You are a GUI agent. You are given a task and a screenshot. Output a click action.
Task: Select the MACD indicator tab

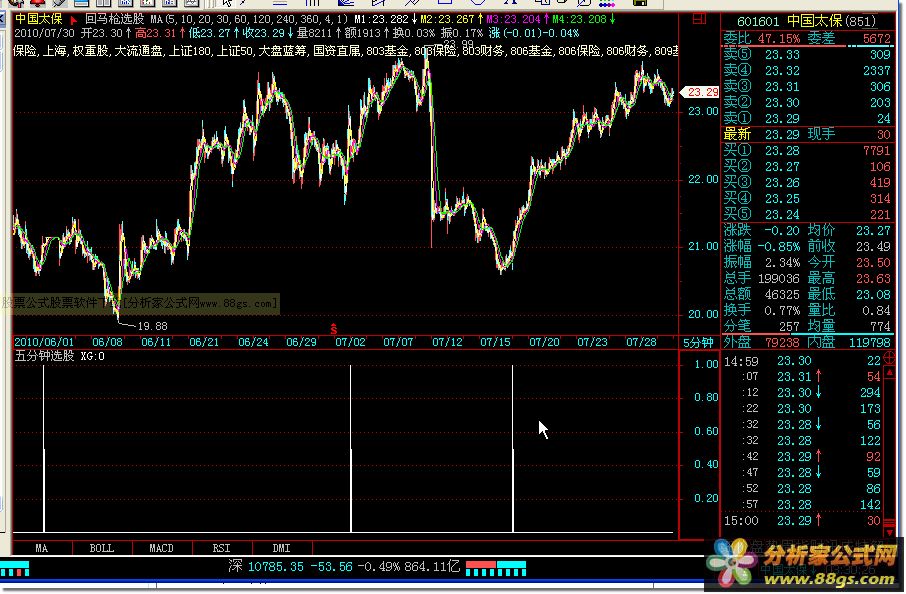(x=161, y=548)
